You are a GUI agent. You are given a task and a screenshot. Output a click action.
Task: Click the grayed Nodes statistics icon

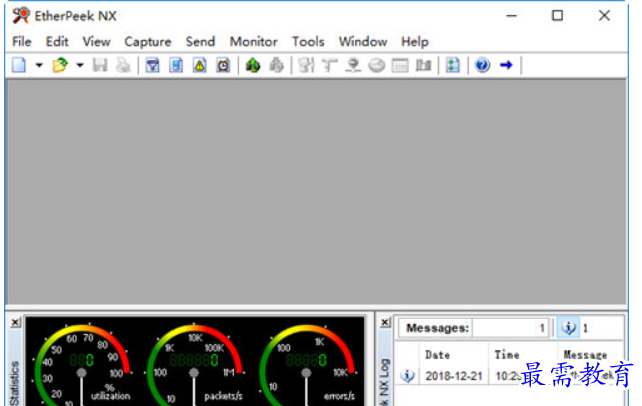point(306,65)
